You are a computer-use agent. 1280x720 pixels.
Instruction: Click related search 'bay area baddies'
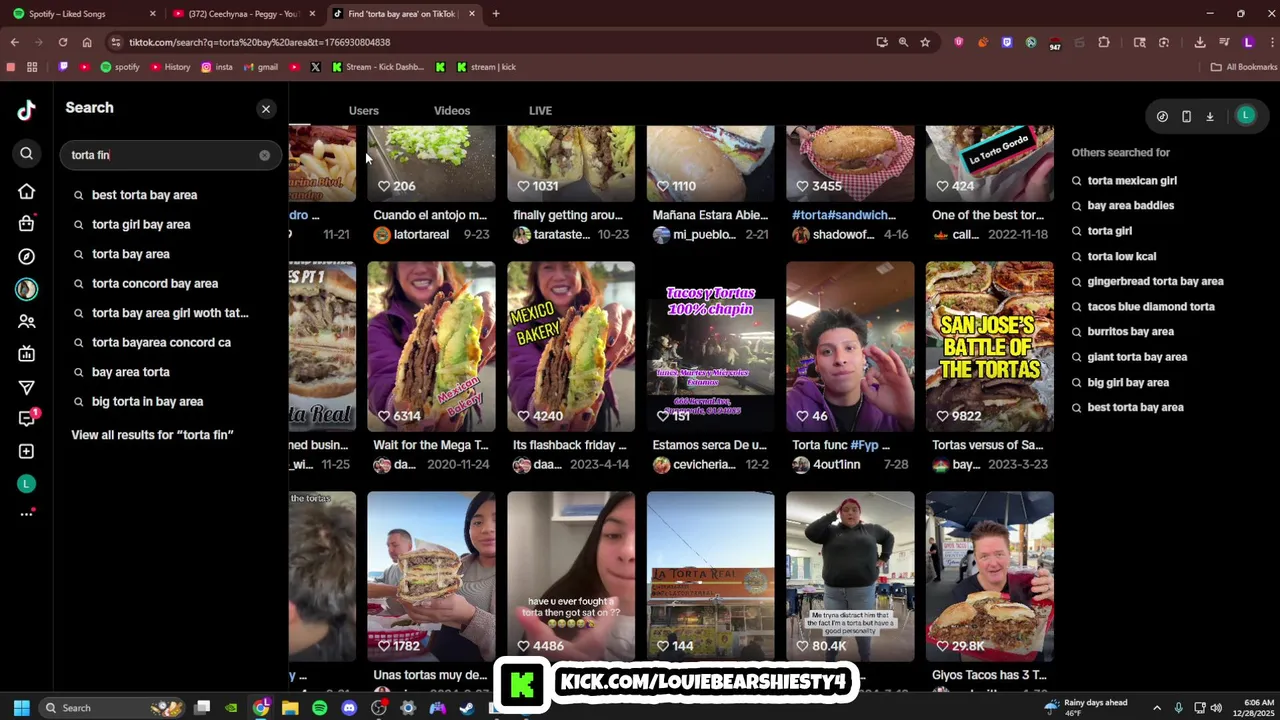click(1130, 206)
